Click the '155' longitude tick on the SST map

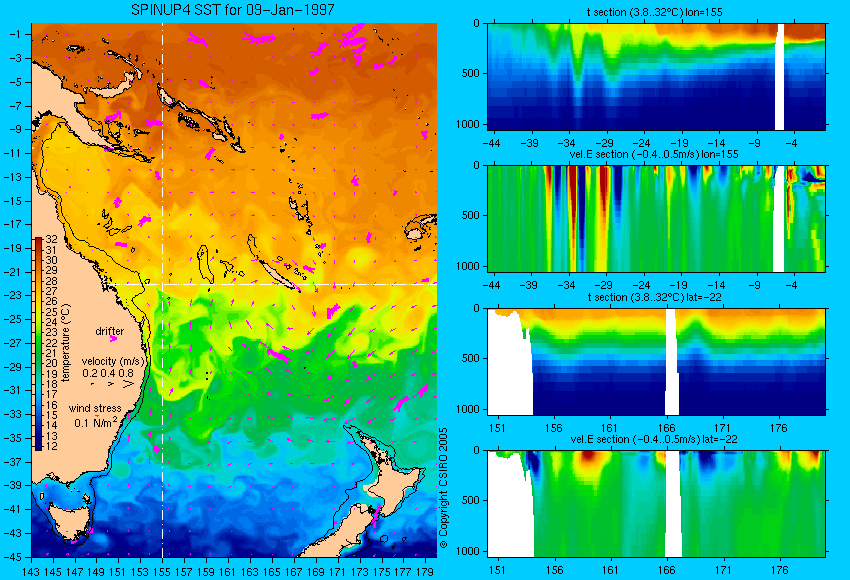coord(162,571)
